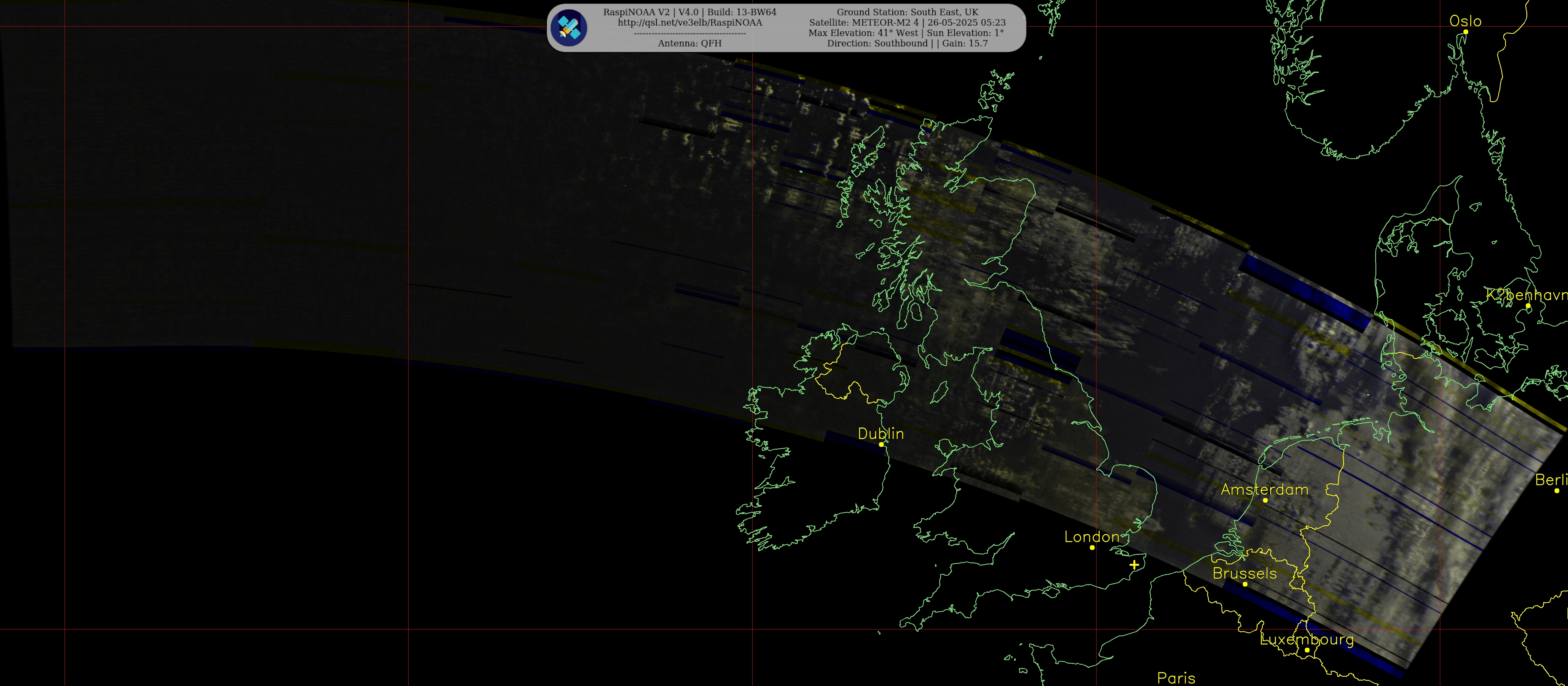Click the Oslo city label
This screenshot has width=1568, height=686.
pyautogui.click(x=1465, y=21)
